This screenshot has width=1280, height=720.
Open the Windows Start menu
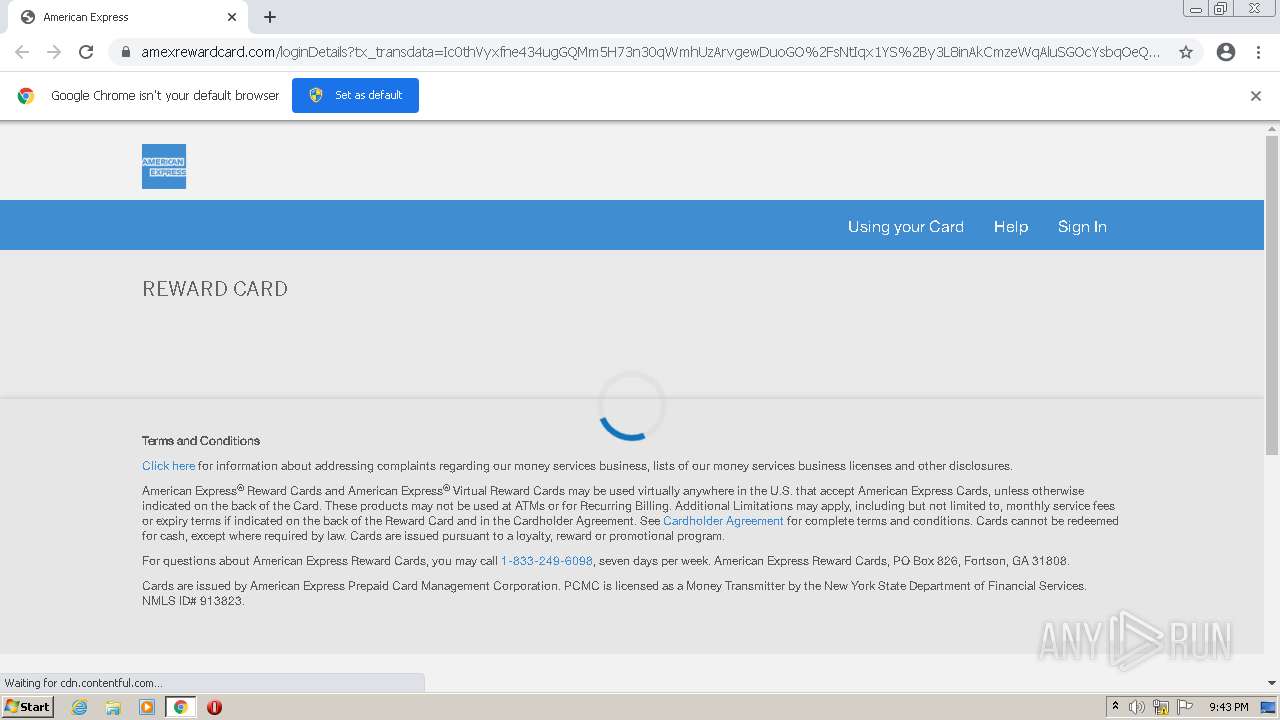coord(28,707)
